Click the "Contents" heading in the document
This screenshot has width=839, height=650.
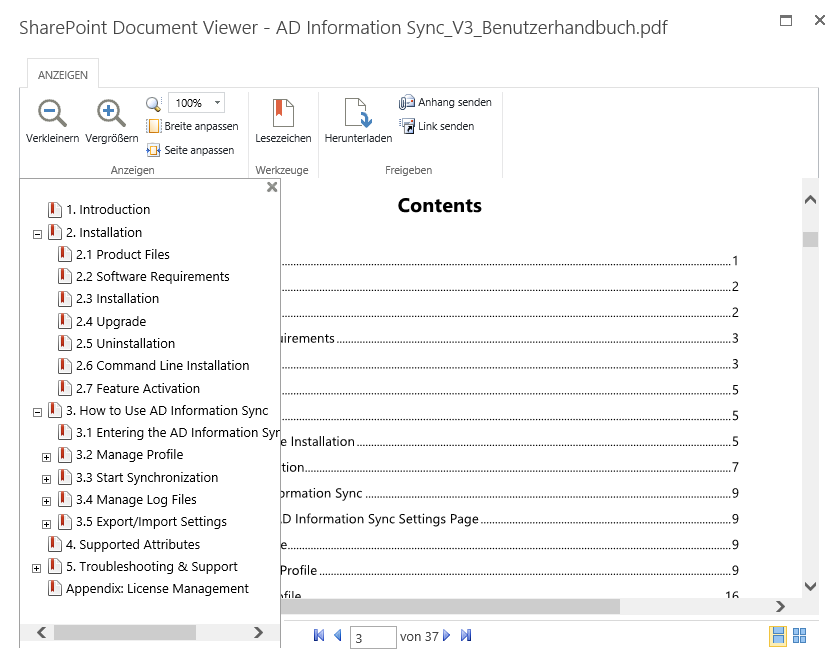pyautogui.click(x=439, y=206)
